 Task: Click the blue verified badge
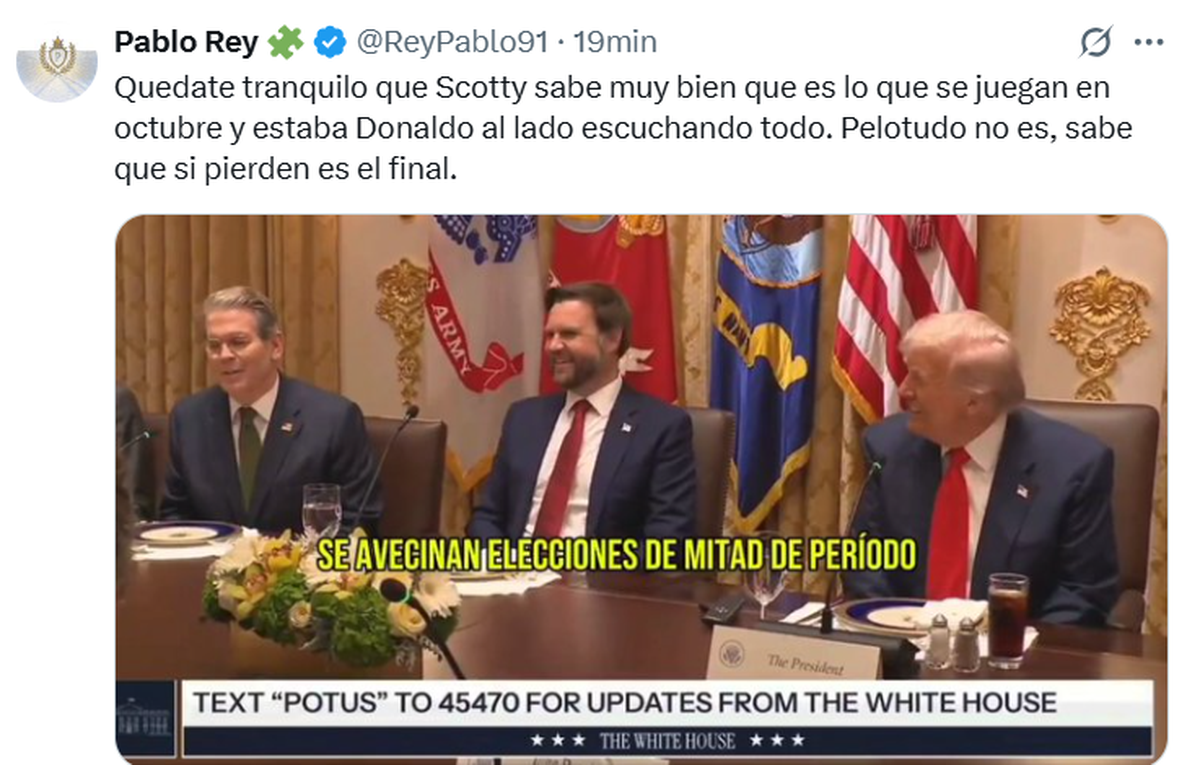click(x=330, y=42)
